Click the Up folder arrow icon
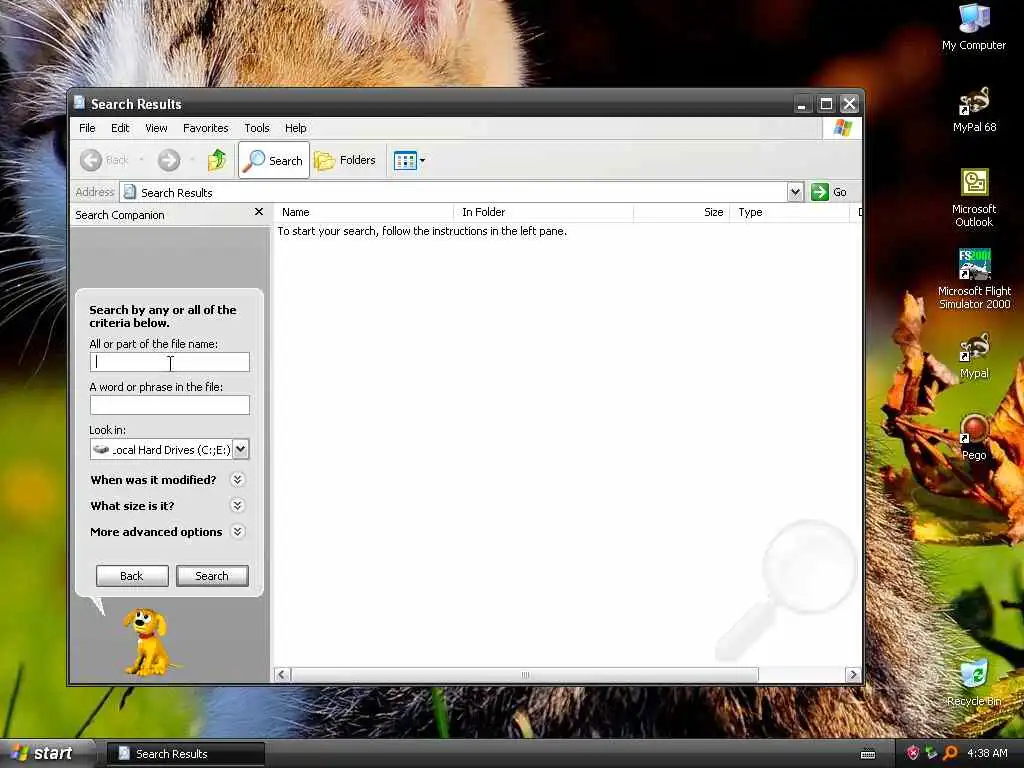 click(x=217, y=160)
